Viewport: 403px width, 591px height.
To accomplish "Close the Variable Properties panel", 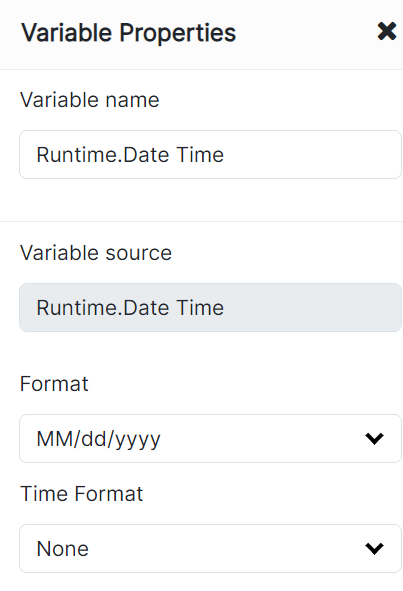I will click(387, 31).
